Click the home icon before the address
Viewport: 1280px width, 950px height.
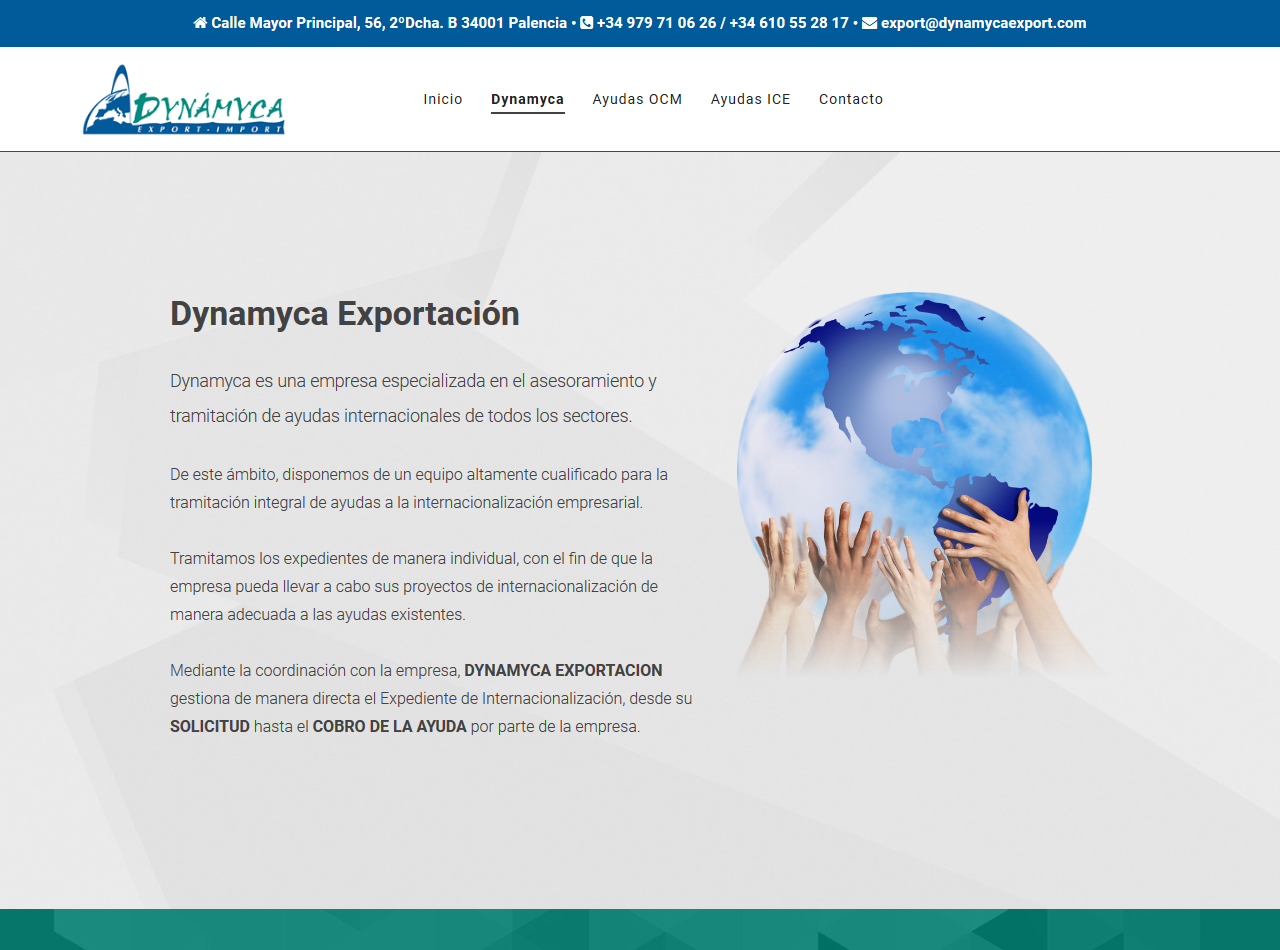point(200,23)
